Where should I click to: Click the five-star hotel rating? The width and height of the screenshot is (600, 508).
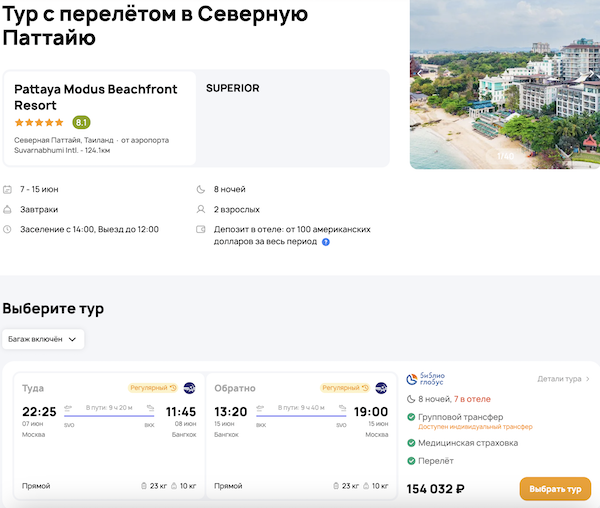click(39, 123)
